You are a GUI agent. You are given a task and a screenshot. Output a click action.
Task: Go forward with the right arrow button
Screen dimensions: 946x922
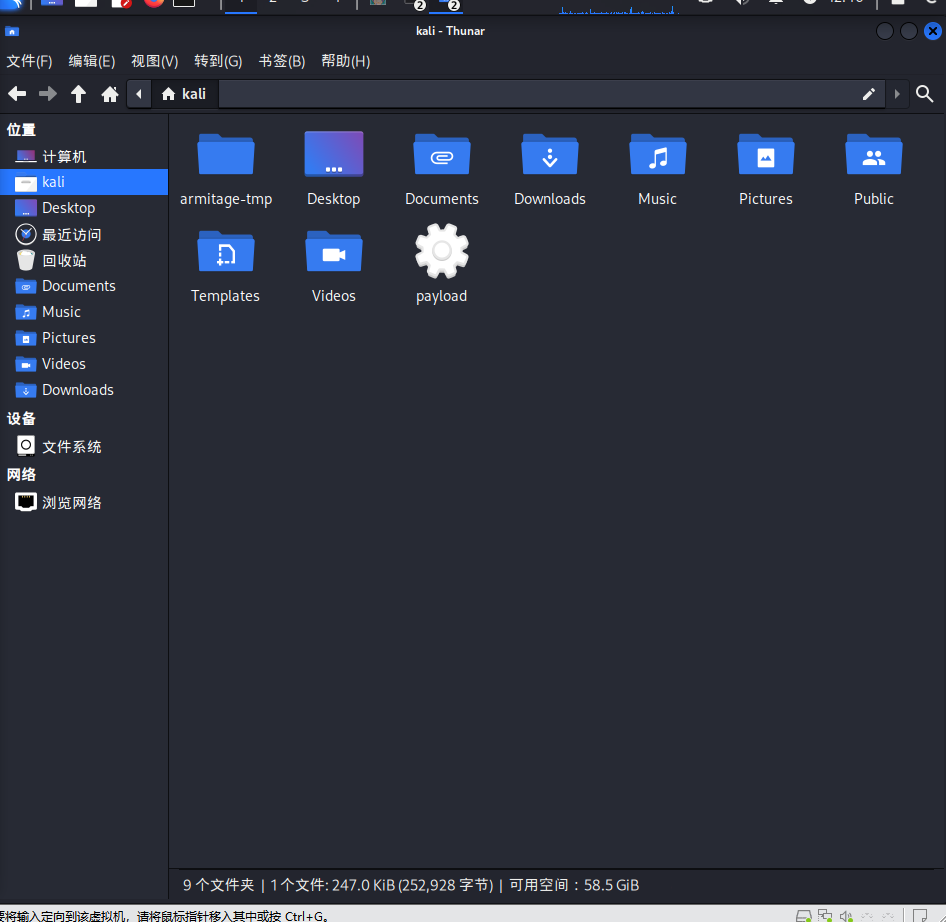[x=48, y=94]
